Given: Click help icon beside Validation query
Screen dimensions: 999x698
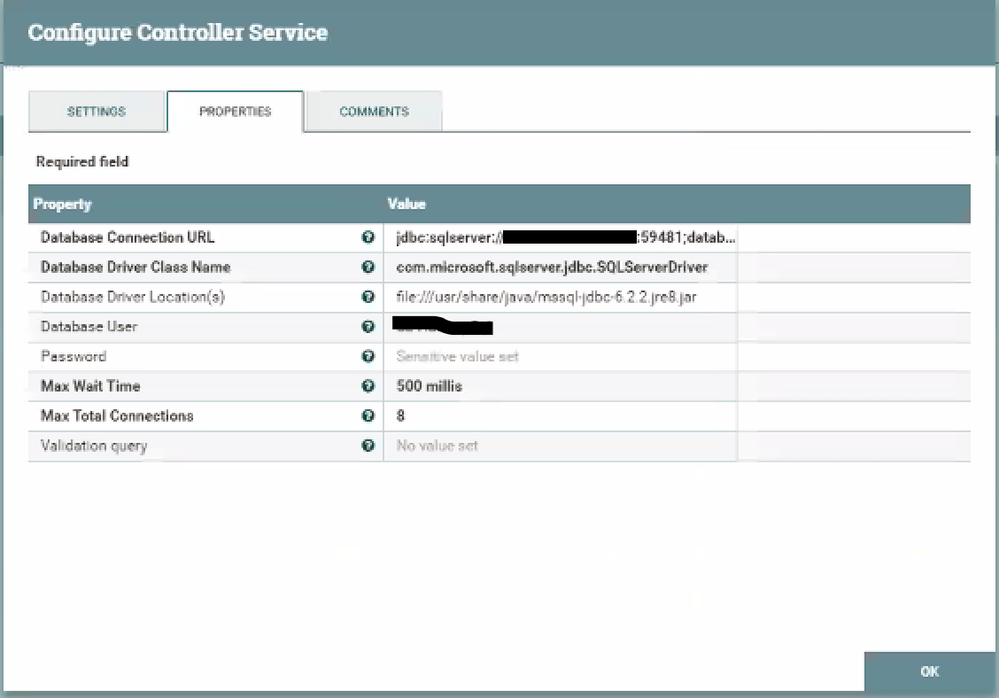Looking at the screenshot, I should pos(368,446).
